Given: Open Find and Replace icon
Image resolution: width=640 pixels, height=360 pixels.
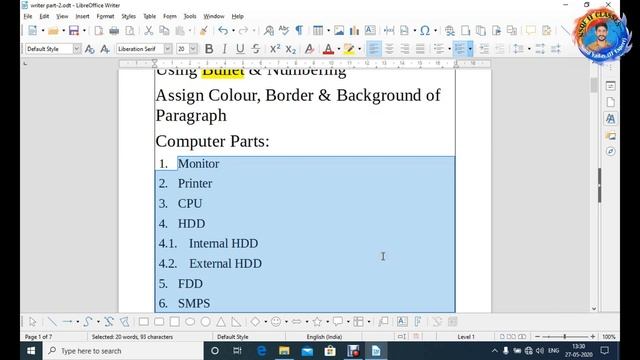Looking at the screenshot, I should (x=269, y=31).
